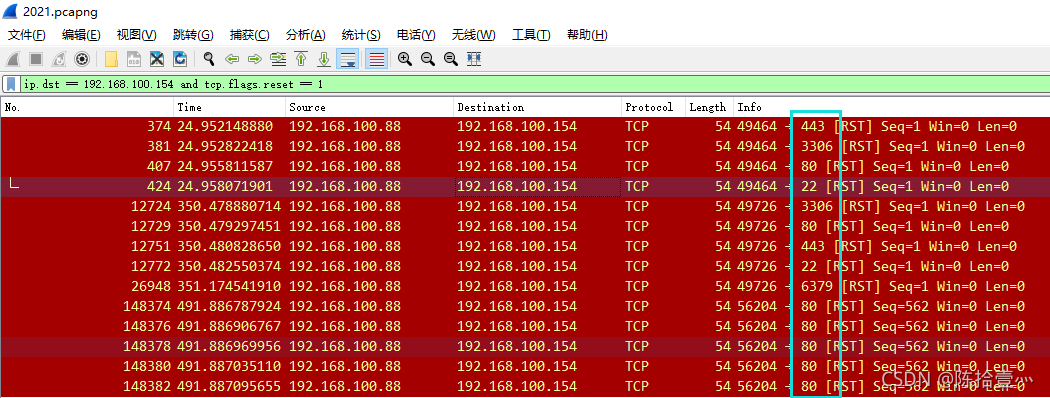Zoom out the main window text
1050x398 pixels.
(428, 59)
